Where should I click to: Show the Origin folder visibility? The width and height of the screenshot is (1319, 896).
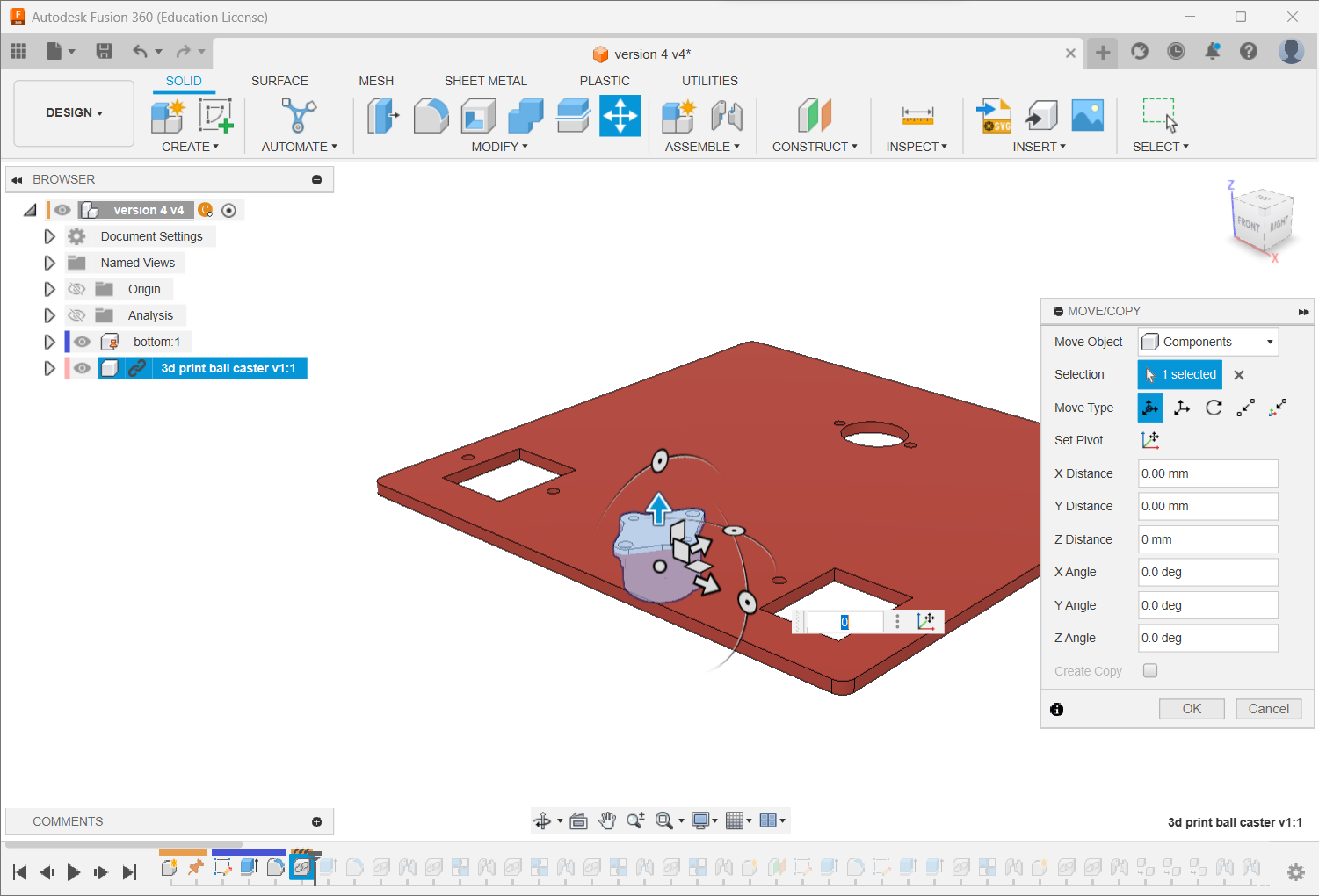tap(77, 289)
